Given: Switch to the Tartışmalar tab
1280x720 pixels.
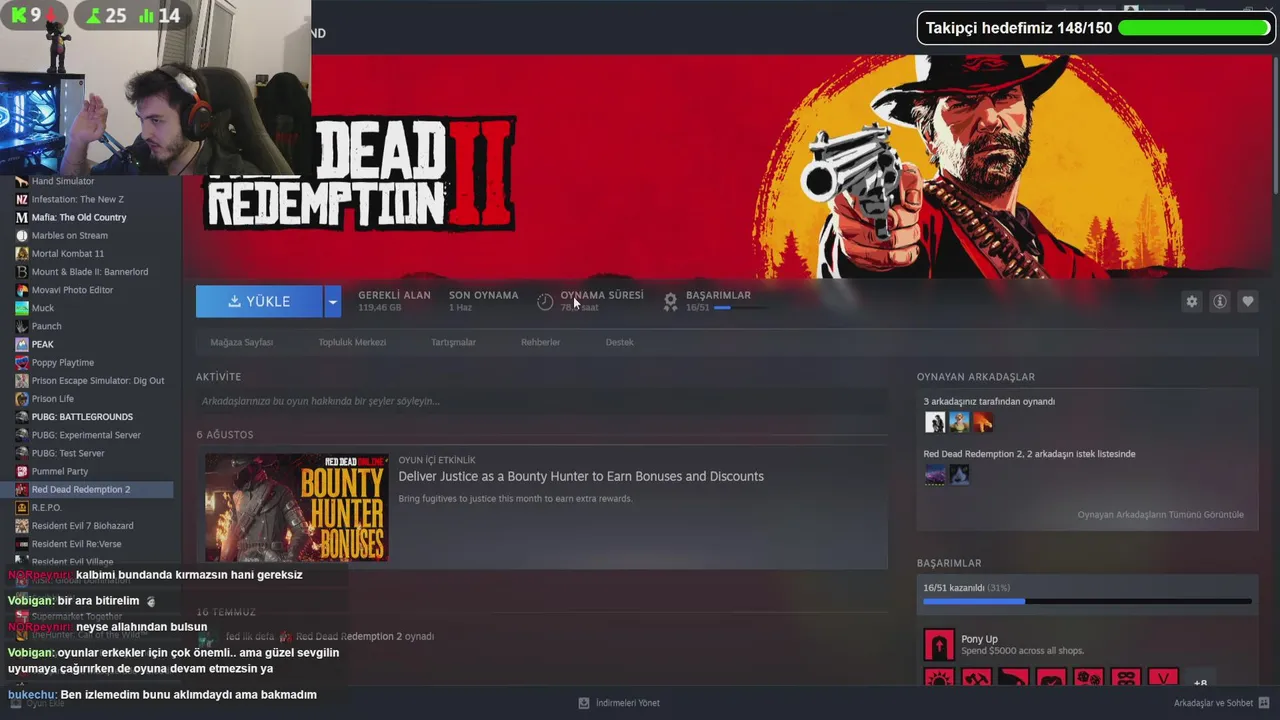Looking at the screenshot, I should coord(453,342).
